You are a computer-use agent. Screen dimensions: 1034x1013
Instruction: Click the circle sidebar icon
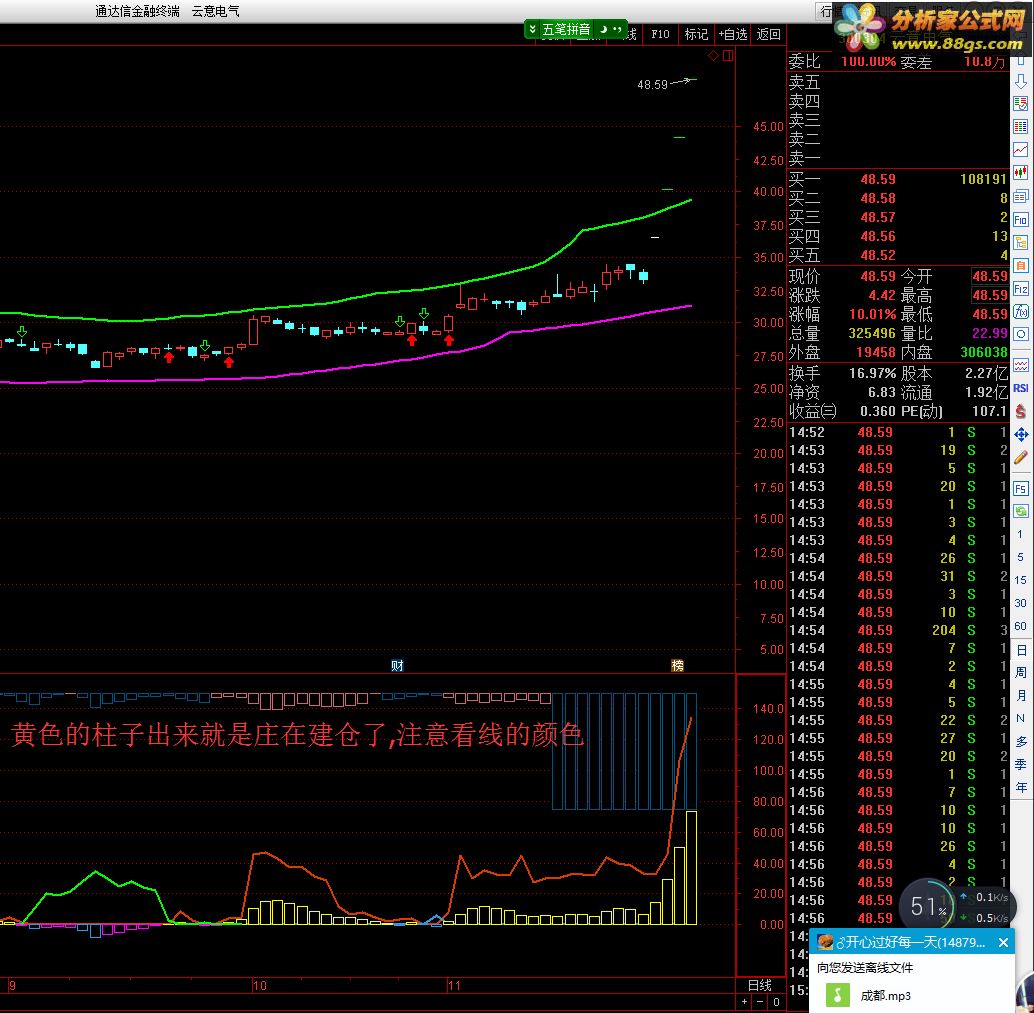[x=1021, y=334]
